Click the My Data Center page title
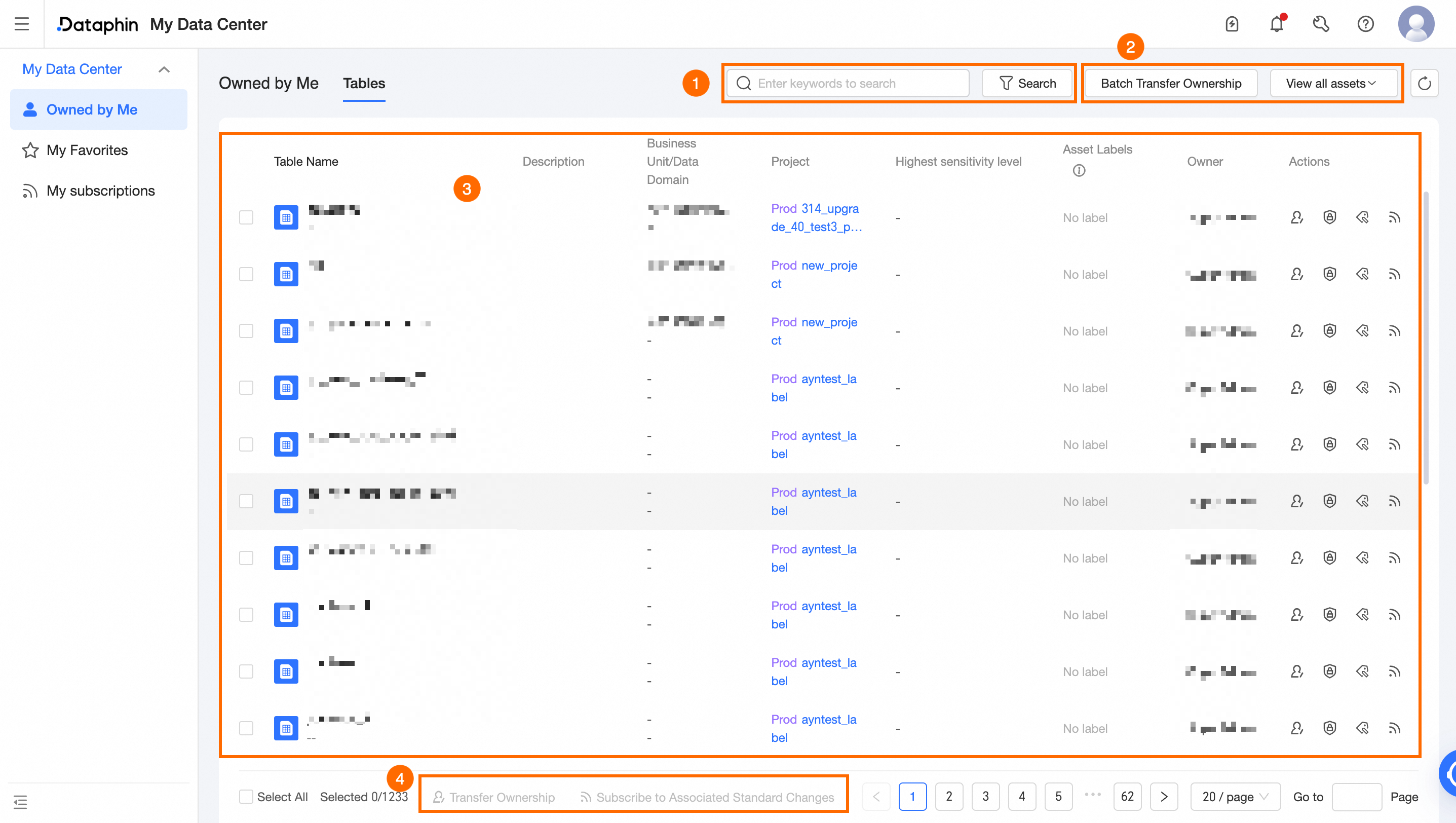 [x=209, y=24]
